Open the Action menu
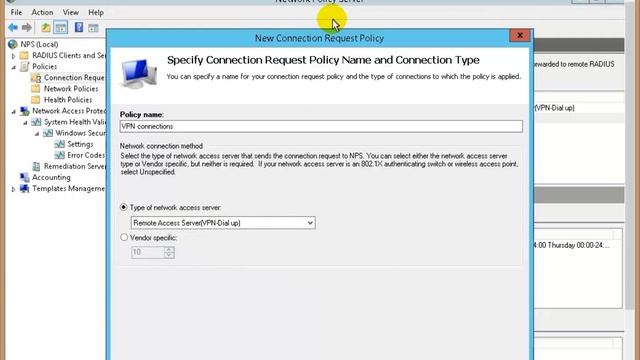This screenshot has height=360, width=640. [42, 12]
